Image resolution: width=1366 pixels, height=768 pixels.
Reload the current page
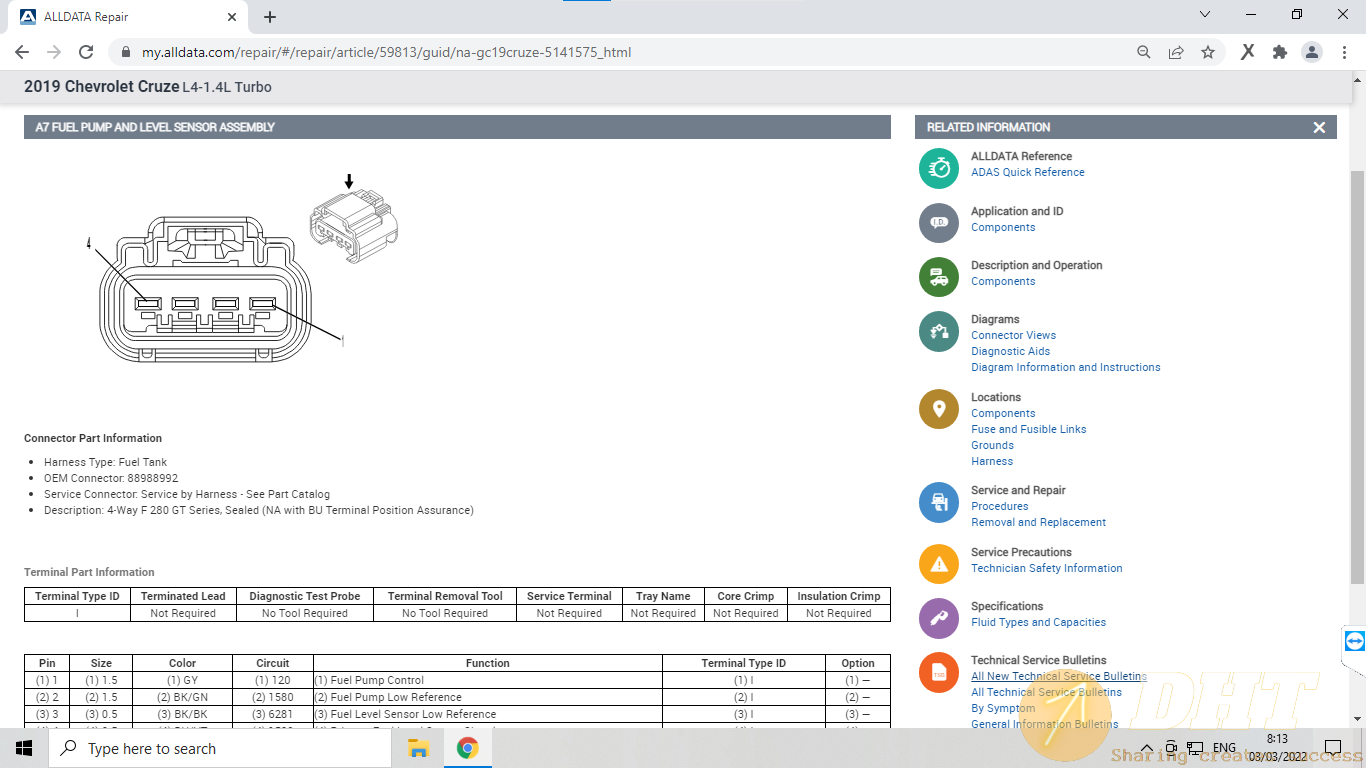click(x=86, y=52)
